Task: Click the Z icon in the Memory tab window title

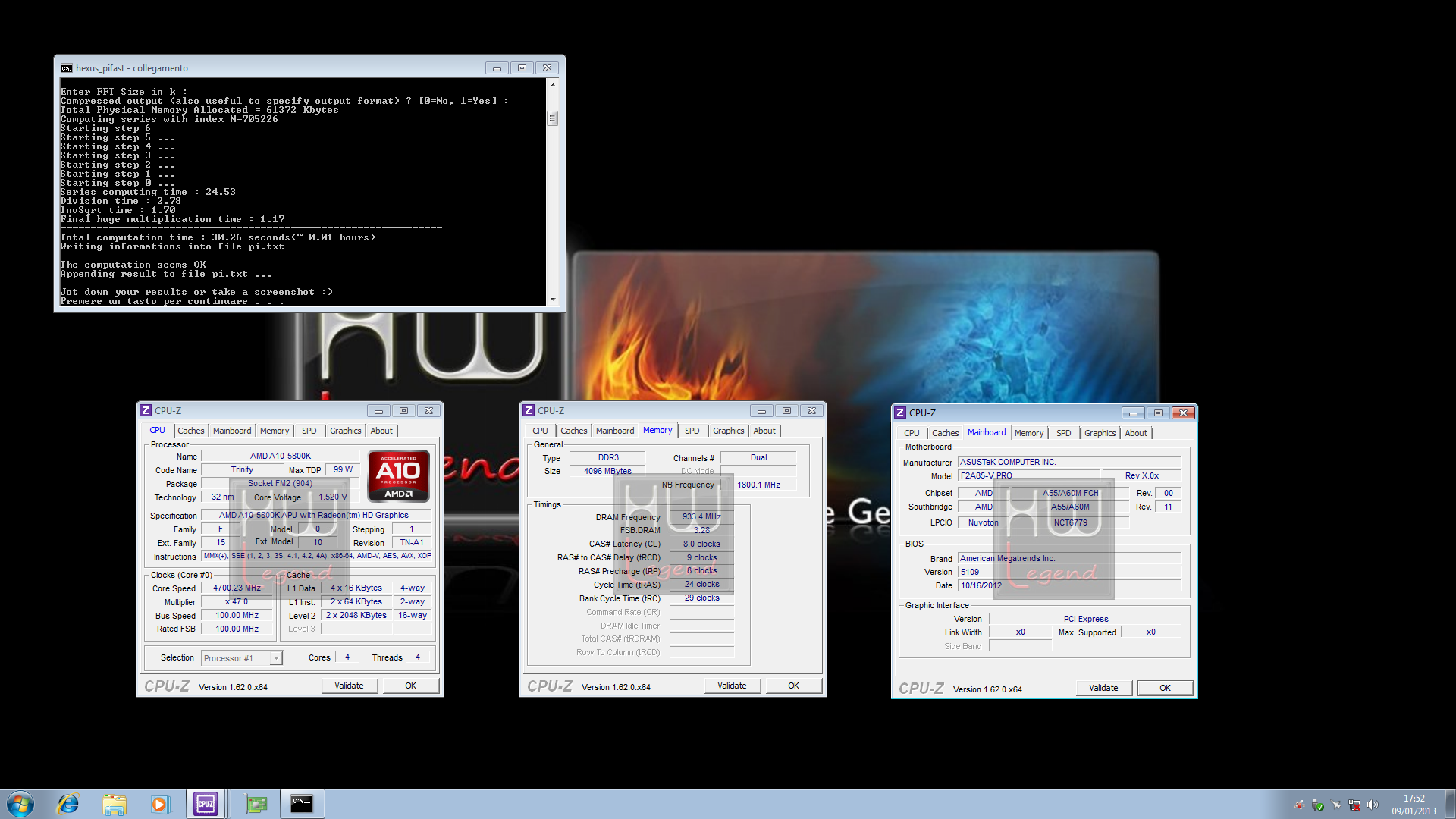Action: (529, 410)
